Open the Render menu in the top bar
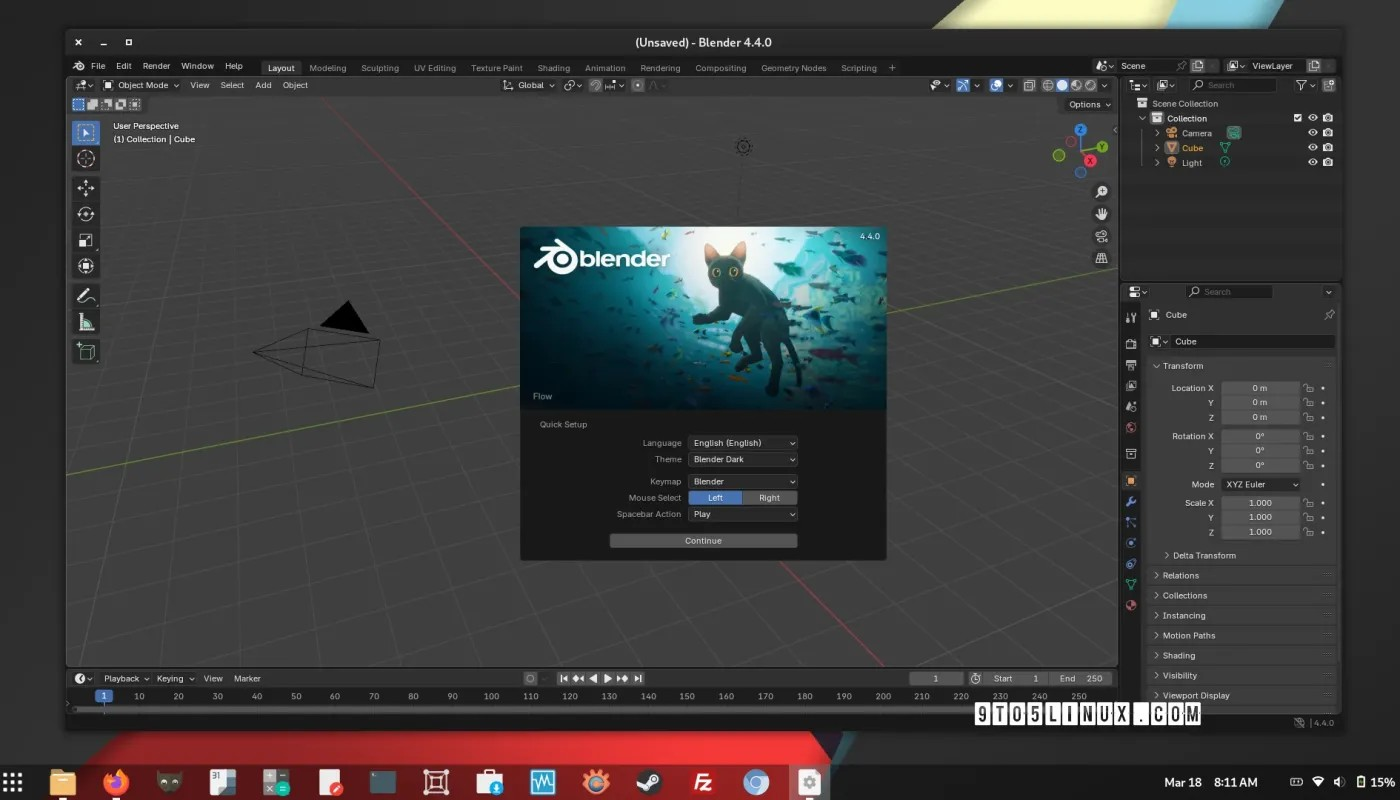The height and width of the screenshot is (800, 1400). coord(156,65)
